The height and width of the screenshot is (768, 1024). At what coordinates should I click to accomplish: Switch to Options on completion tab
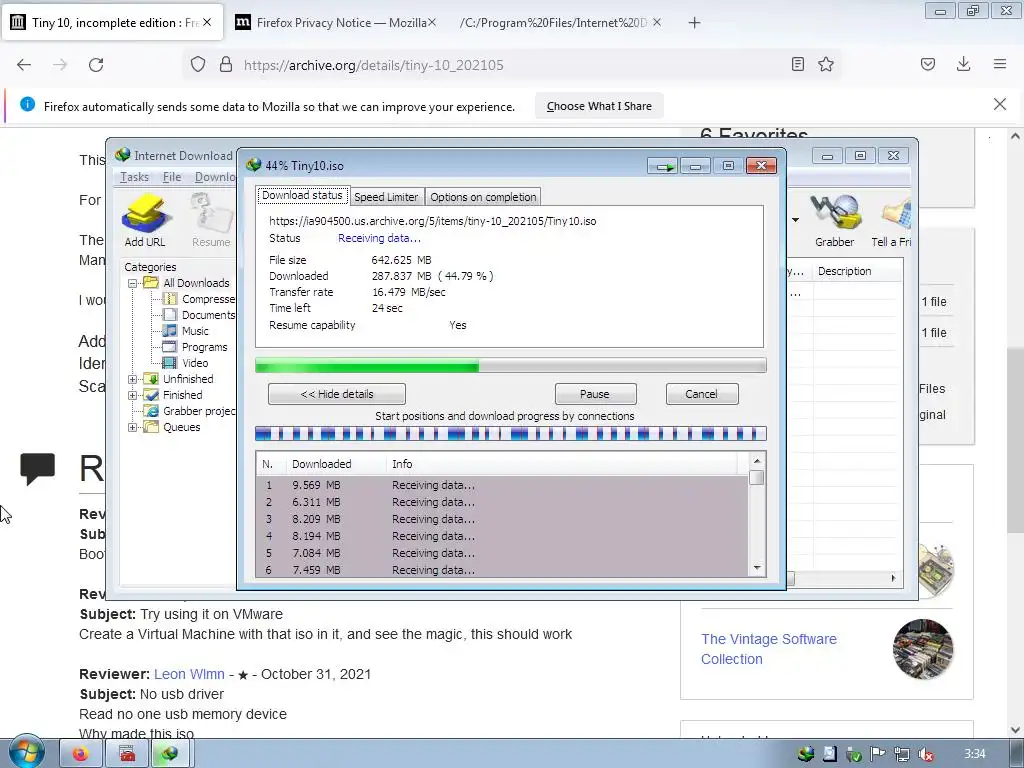tap(483, 197)
